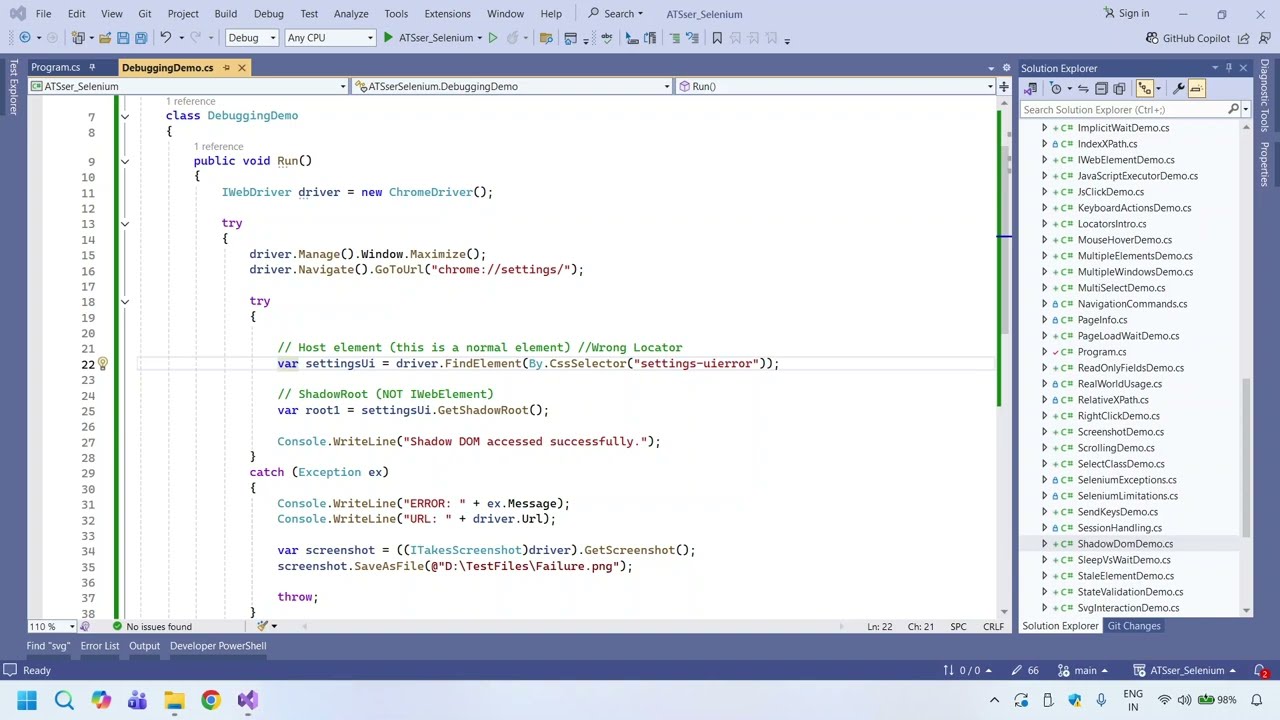Open the File menu
The image size is (1280, 720).
(x=44, y=14)
